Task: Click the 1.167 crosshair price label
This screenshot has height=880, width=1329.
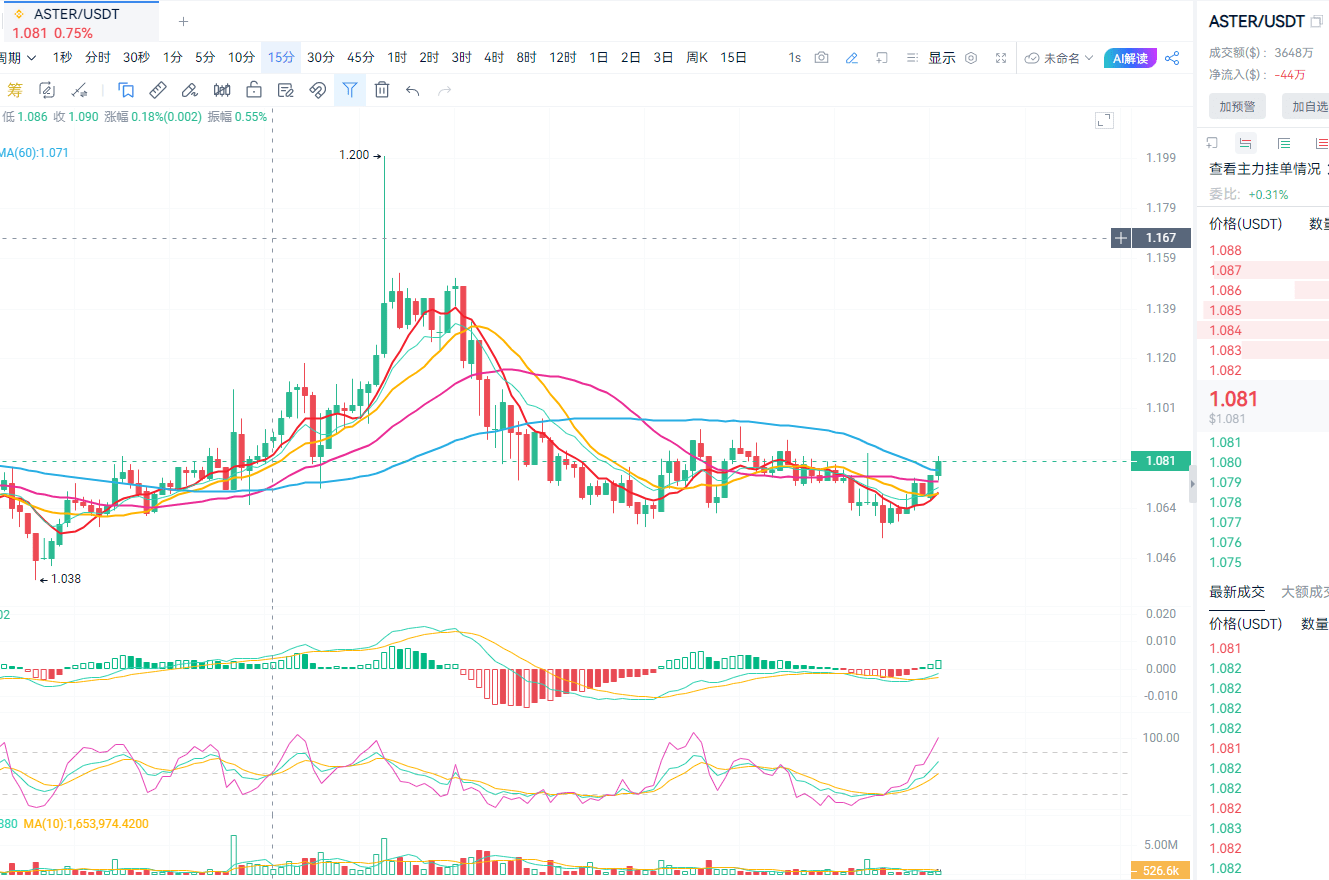Action: [x=1160, y=238]
